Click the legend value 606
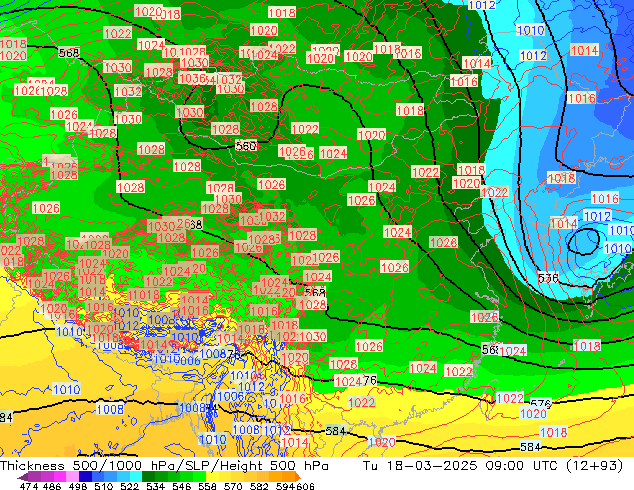This screenshot has width=634, height=490. click(x=305, y=486)
